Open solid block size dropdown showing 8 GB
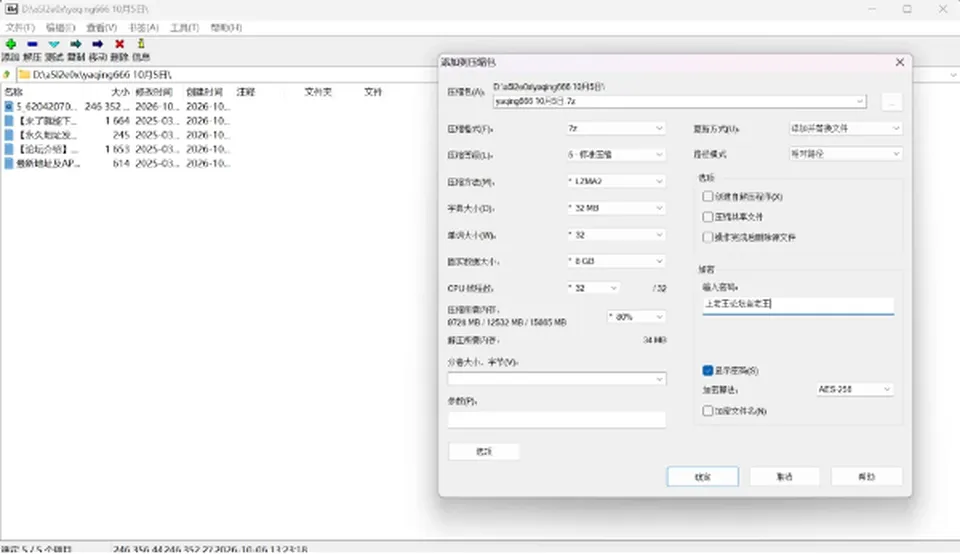 [x=615, y=261]
